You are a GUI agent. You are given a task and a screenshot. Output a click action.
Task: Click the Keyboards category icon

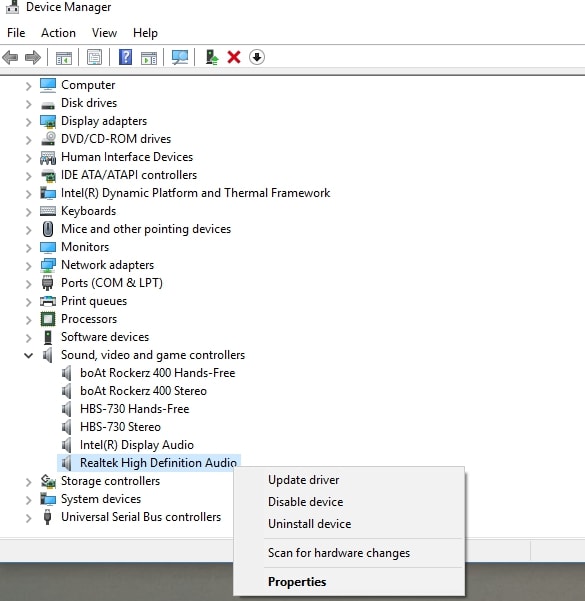tap(48, 211)
